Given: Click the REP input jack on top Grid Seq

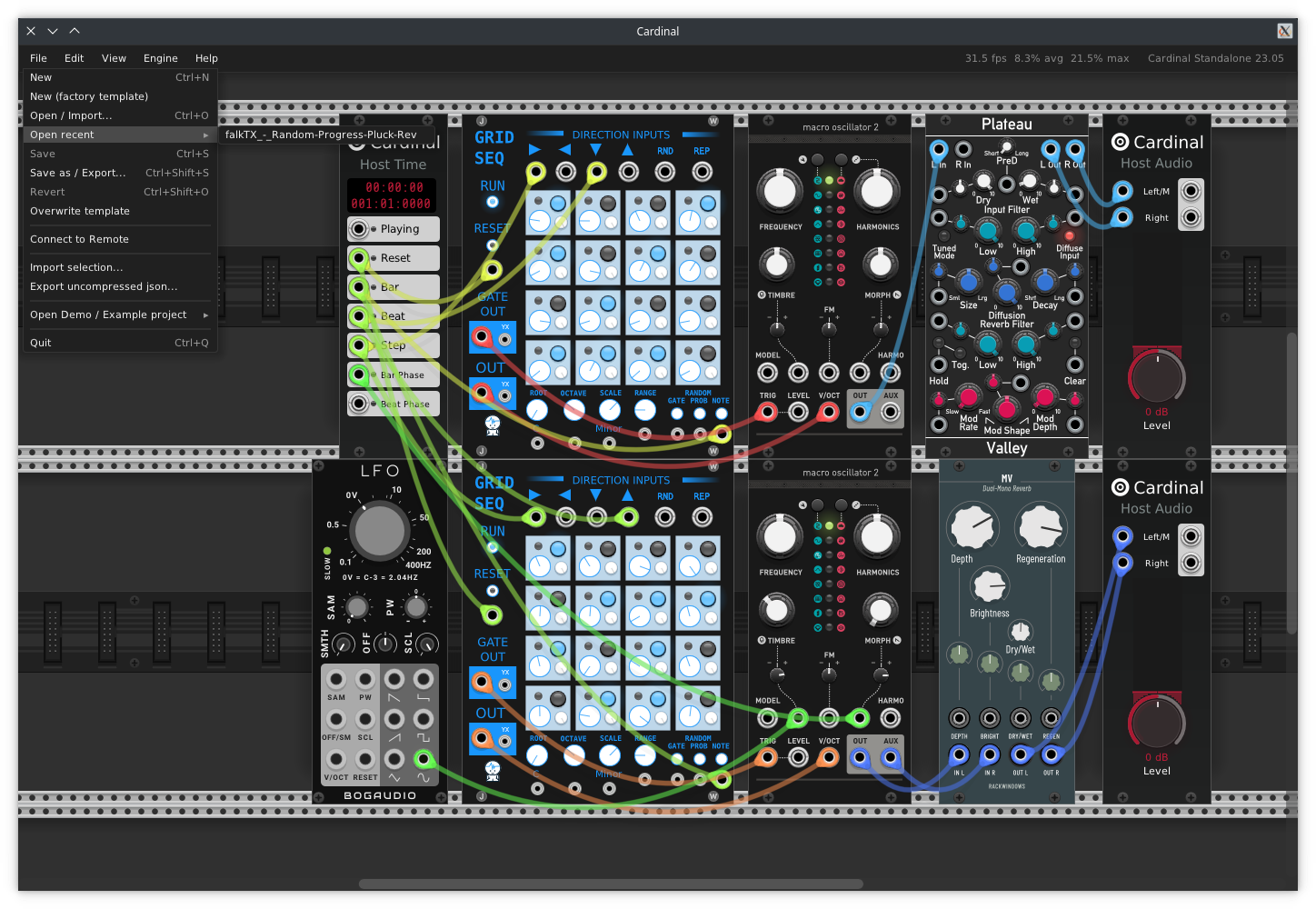Looking at the screenshot, I should [702, 171].
